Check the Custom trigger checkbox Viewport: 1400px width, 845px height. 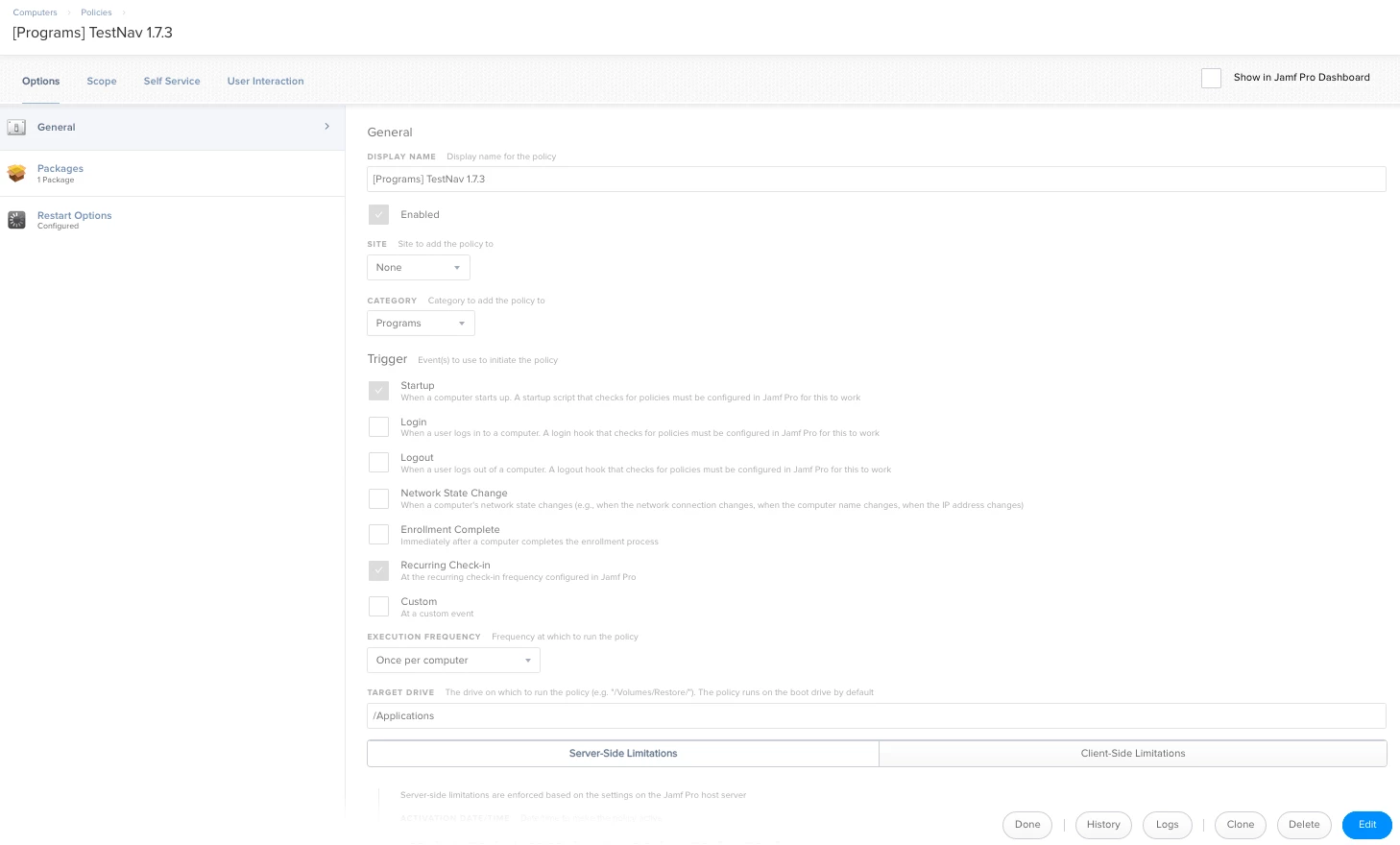point(378,606)
